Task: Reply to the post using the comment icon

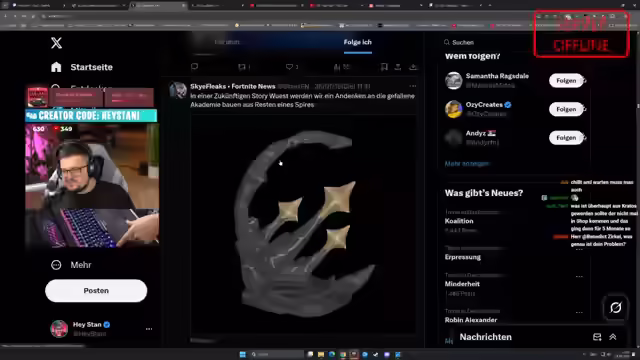Action: pos(194,67)
